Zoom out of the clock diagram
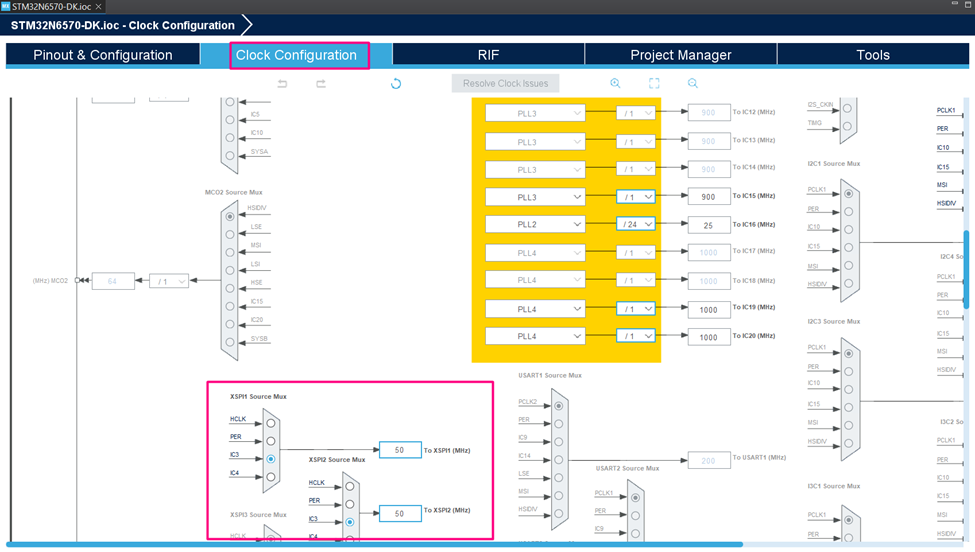975x552 pixels. click(693, 83)
